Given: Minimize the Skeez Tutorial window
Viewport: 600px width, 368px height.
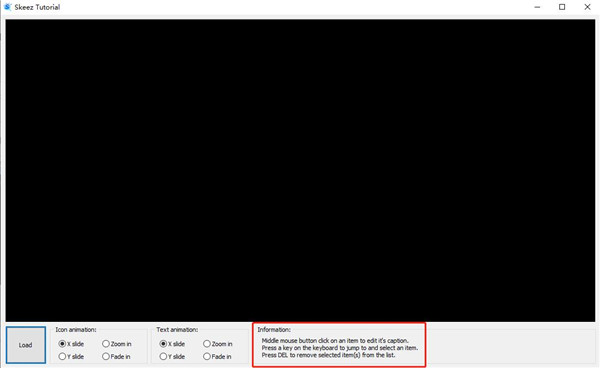Looking at the screenshot, I should [537, 7].
